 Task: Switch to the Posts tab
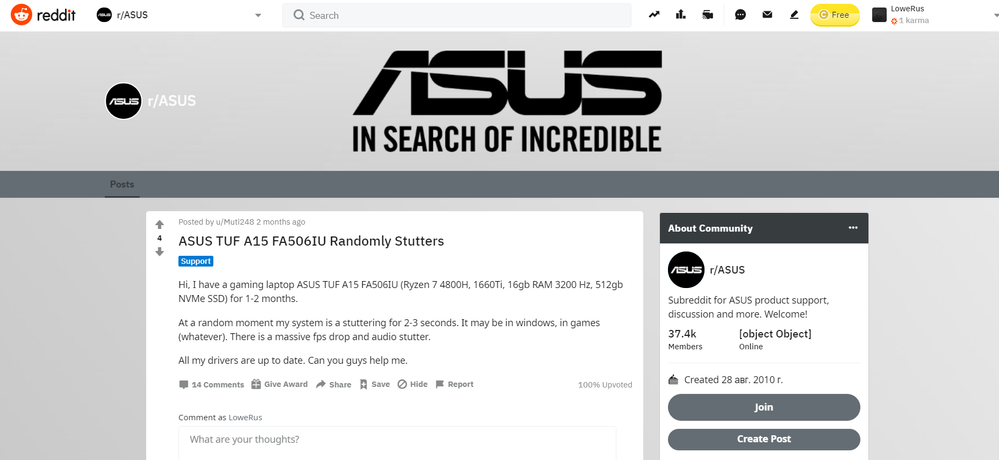point(122,184)
